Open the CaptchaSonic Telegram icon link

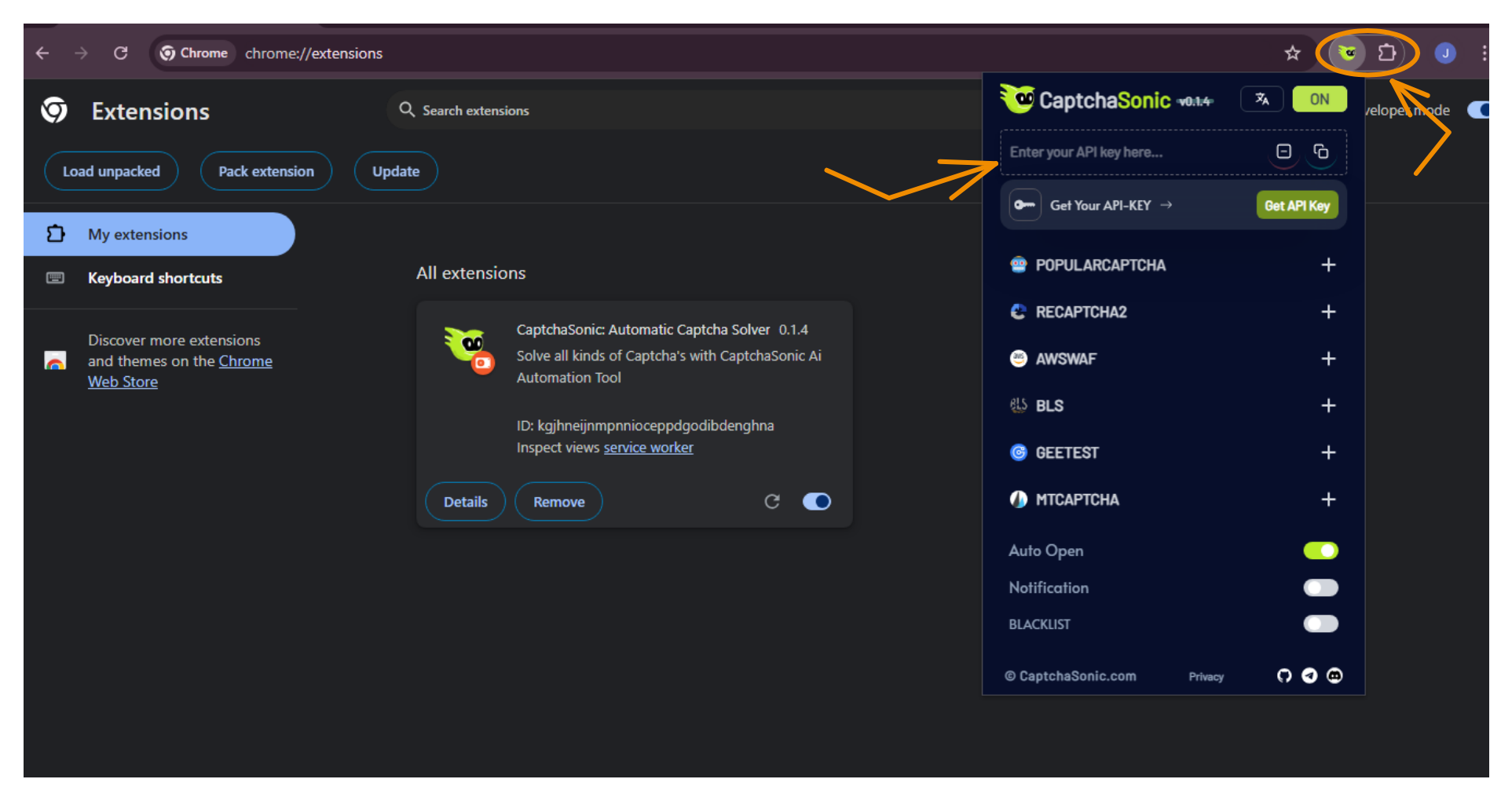click(x=1309, y=676)
